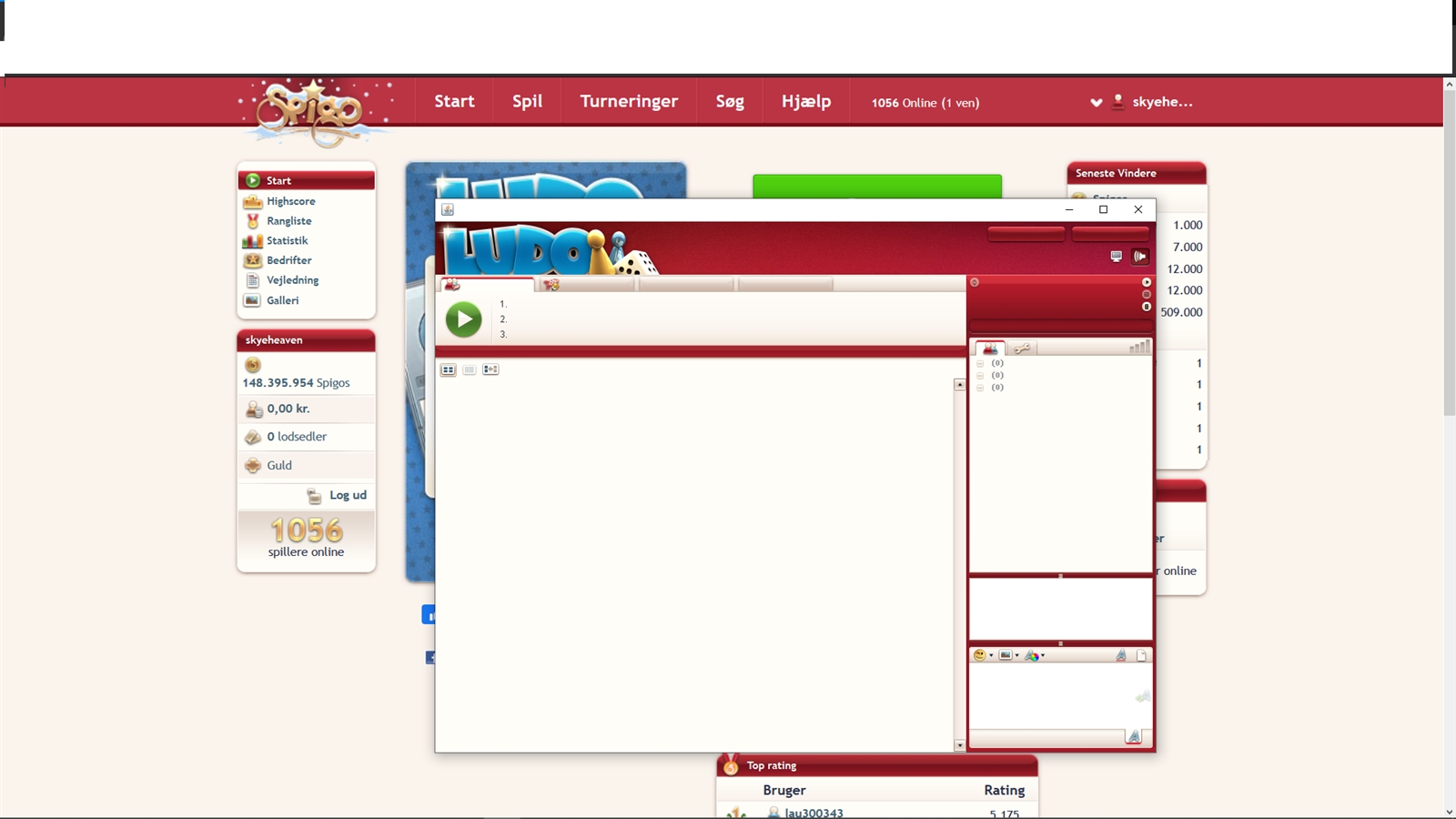The image size is (1456, 819).
Task: Collapse the first (0) group in player list
Action: (x=980, y=363)
